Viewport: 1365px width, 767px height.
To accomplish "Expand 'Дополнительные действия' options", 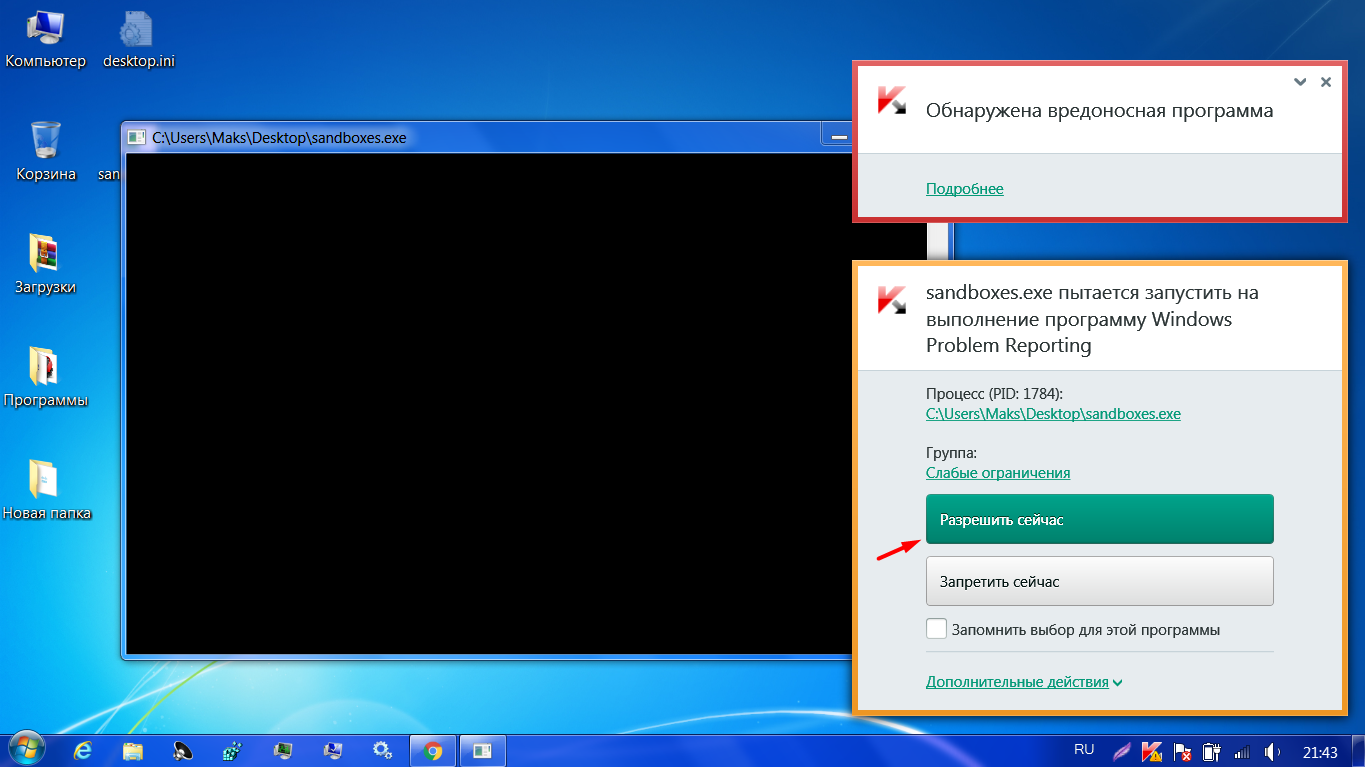I will click(1023, 682).
